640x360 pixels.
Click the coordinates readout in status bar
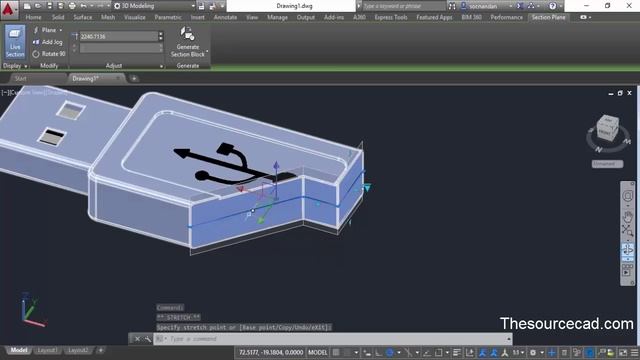(271, 352)
